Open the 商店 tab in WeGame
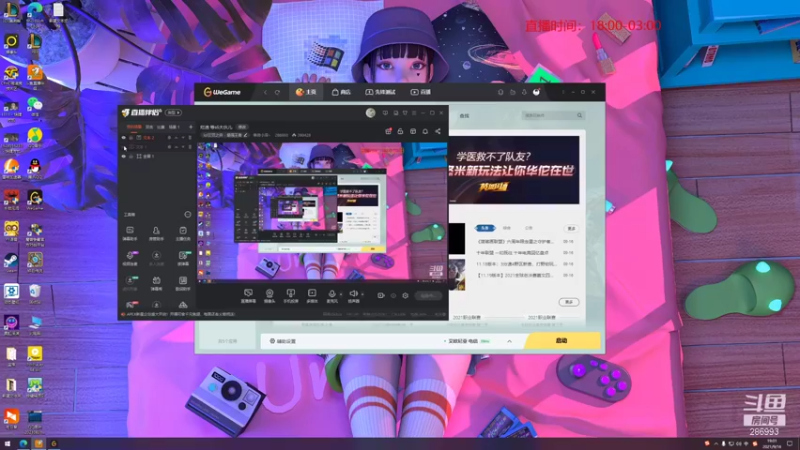The height and width of the screenshot is (450, 800). click(341, 92)
